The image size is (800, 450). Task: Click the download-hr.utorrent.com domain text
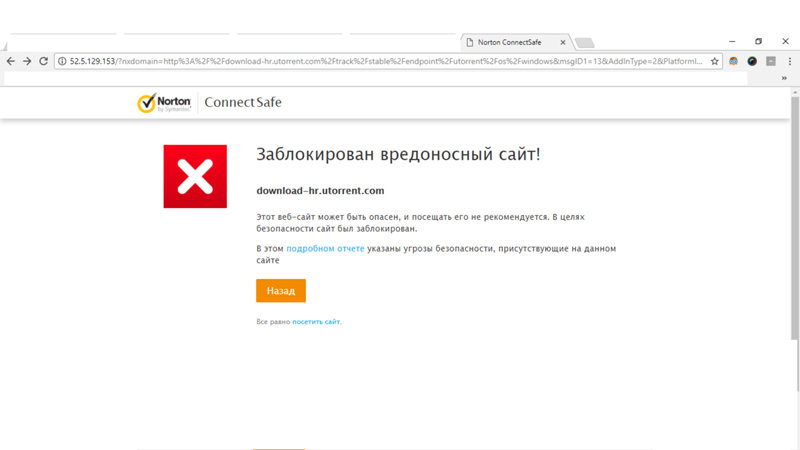point(320,190)
